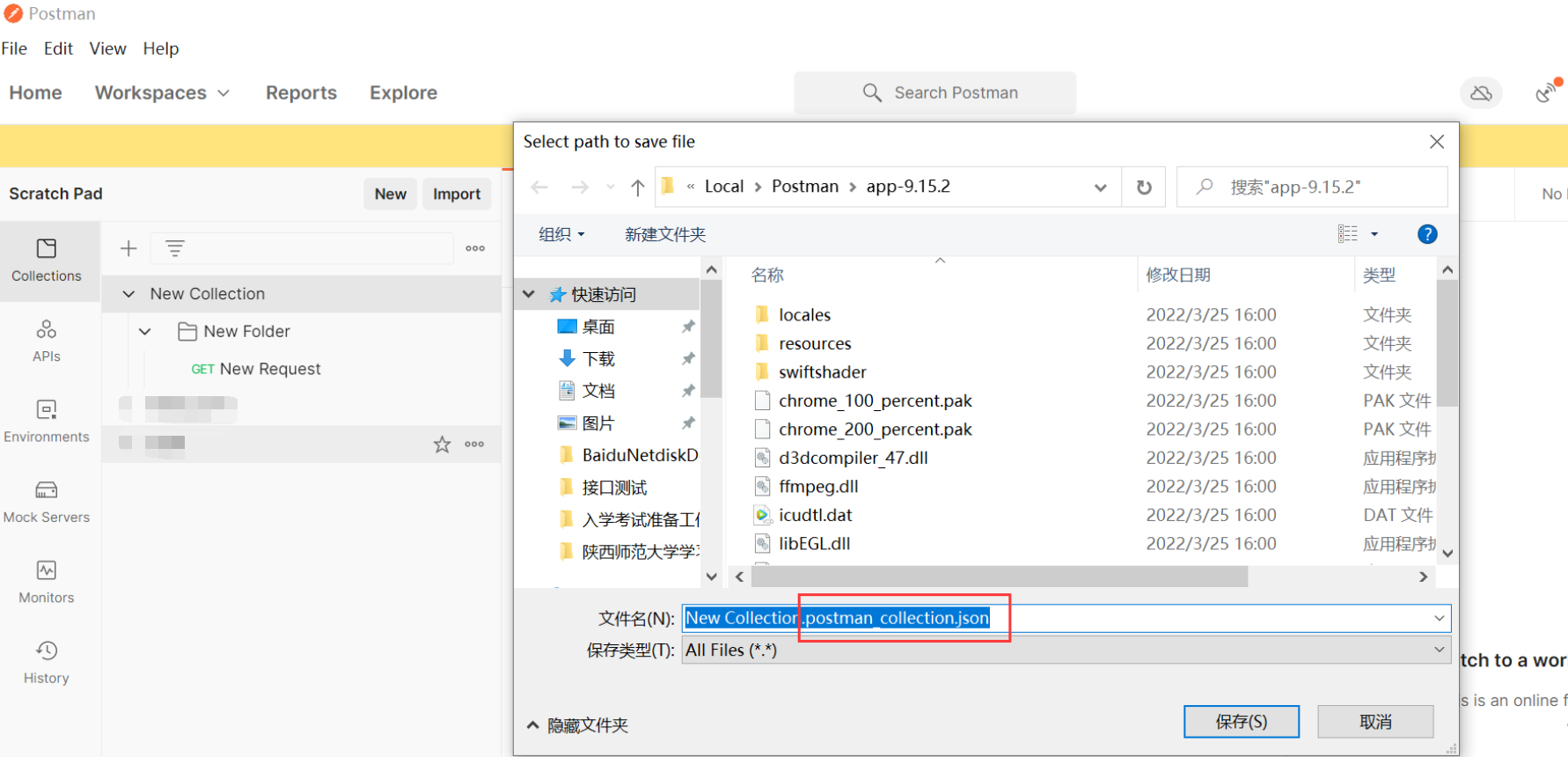The width and height of the screenshot is (1568, 757).
Task: Click the Import button
Action: 457,194
